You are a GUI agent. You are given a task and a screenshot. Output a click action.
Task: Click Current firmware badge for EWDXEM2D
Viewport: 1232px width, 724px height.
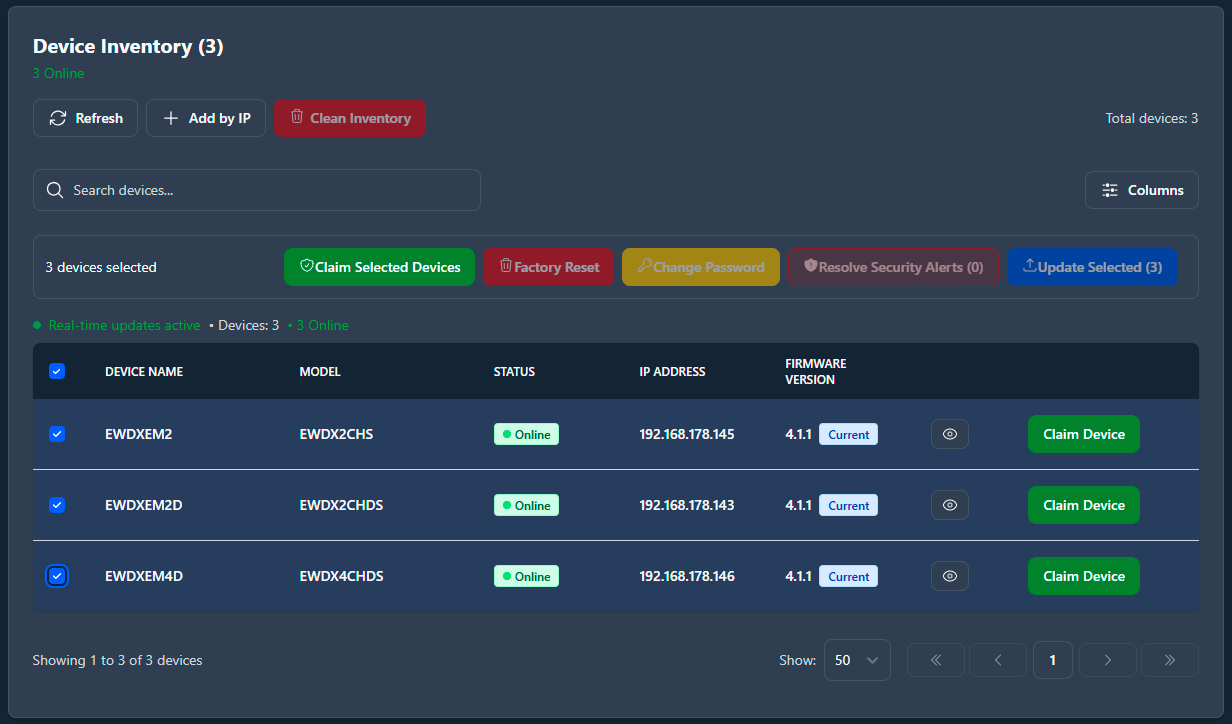point(848,505)
